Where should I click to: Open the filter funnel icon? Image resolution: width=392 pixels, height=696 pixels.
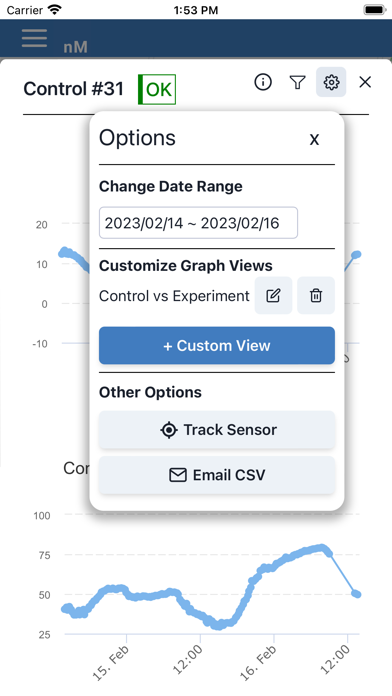coord(297,82)
